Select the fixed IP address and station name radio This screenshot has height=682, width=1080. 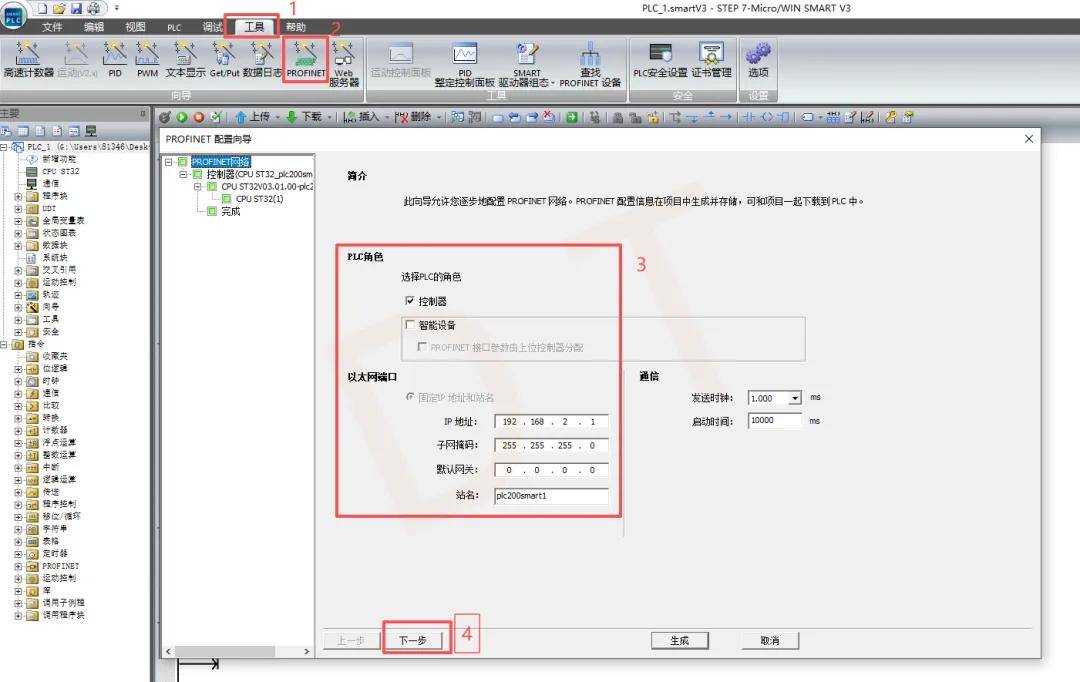tap(410, 397)
